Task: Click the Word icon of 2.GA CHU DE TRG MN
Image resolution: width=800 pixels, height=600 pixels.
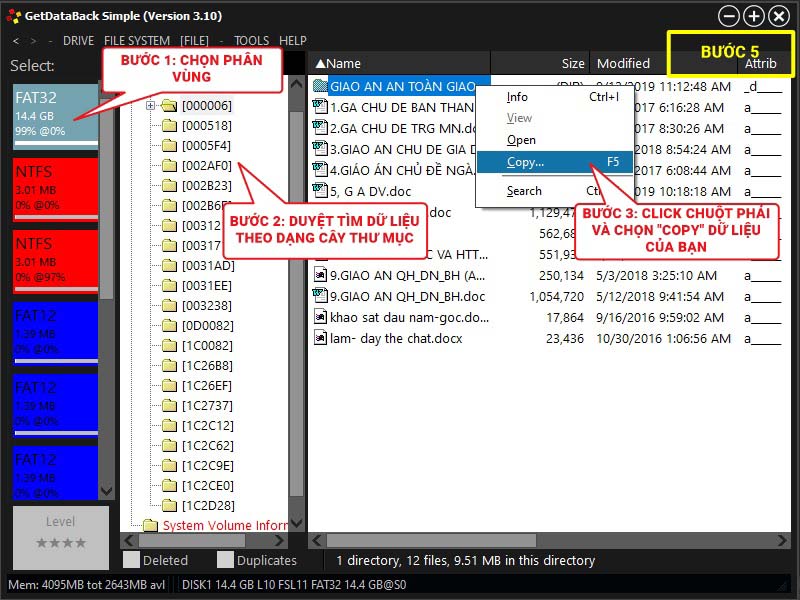Action: (320, 128)
